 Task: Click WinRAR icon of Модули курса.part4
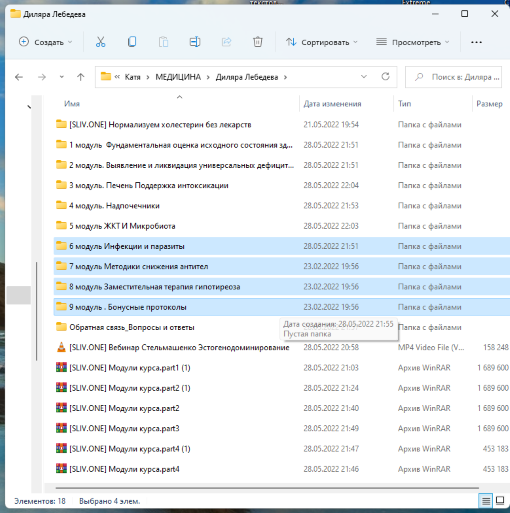(61, 469)
